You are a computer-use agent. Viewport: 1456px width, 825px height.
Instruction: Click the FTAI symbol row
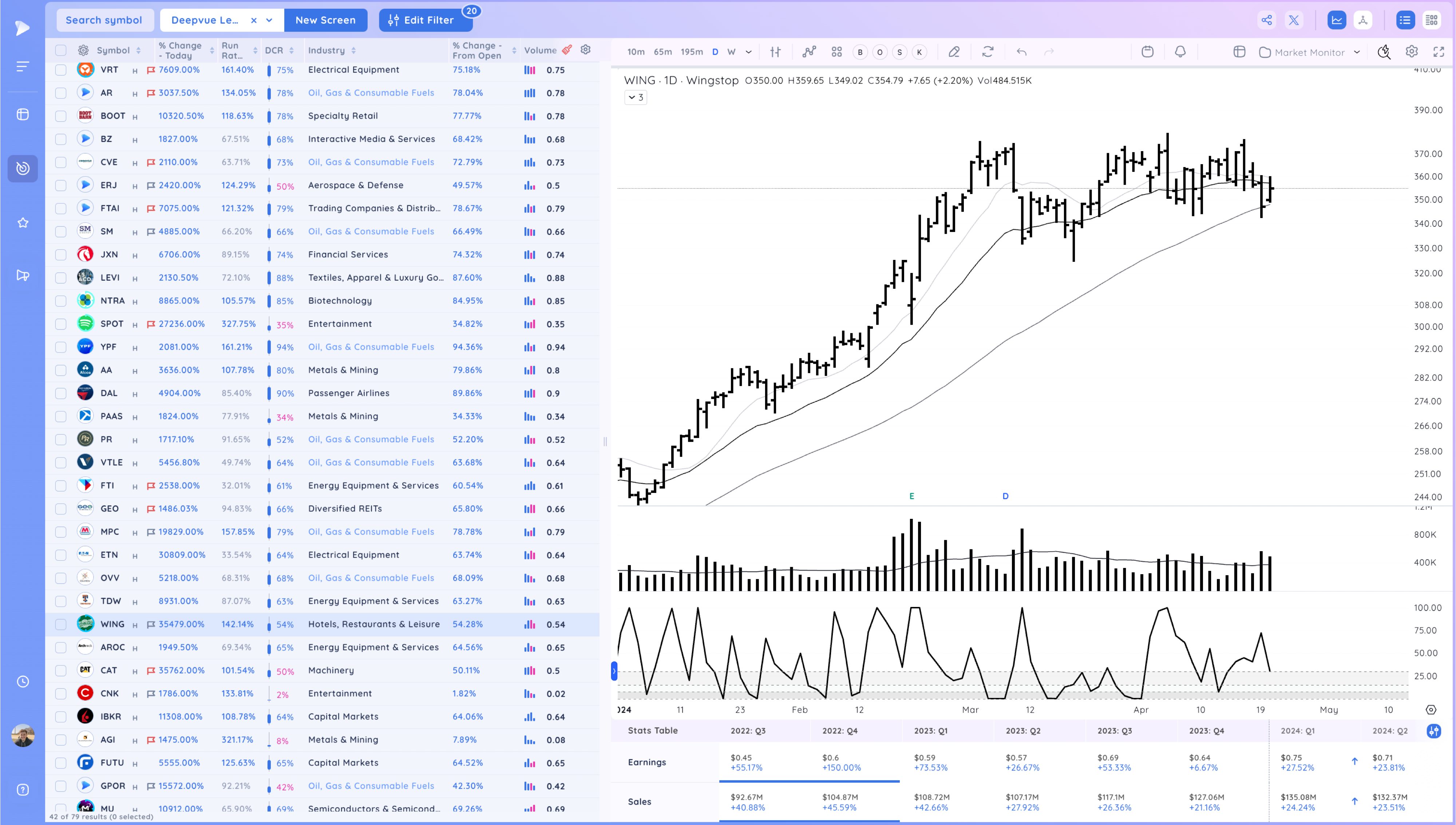pos(322,209)
